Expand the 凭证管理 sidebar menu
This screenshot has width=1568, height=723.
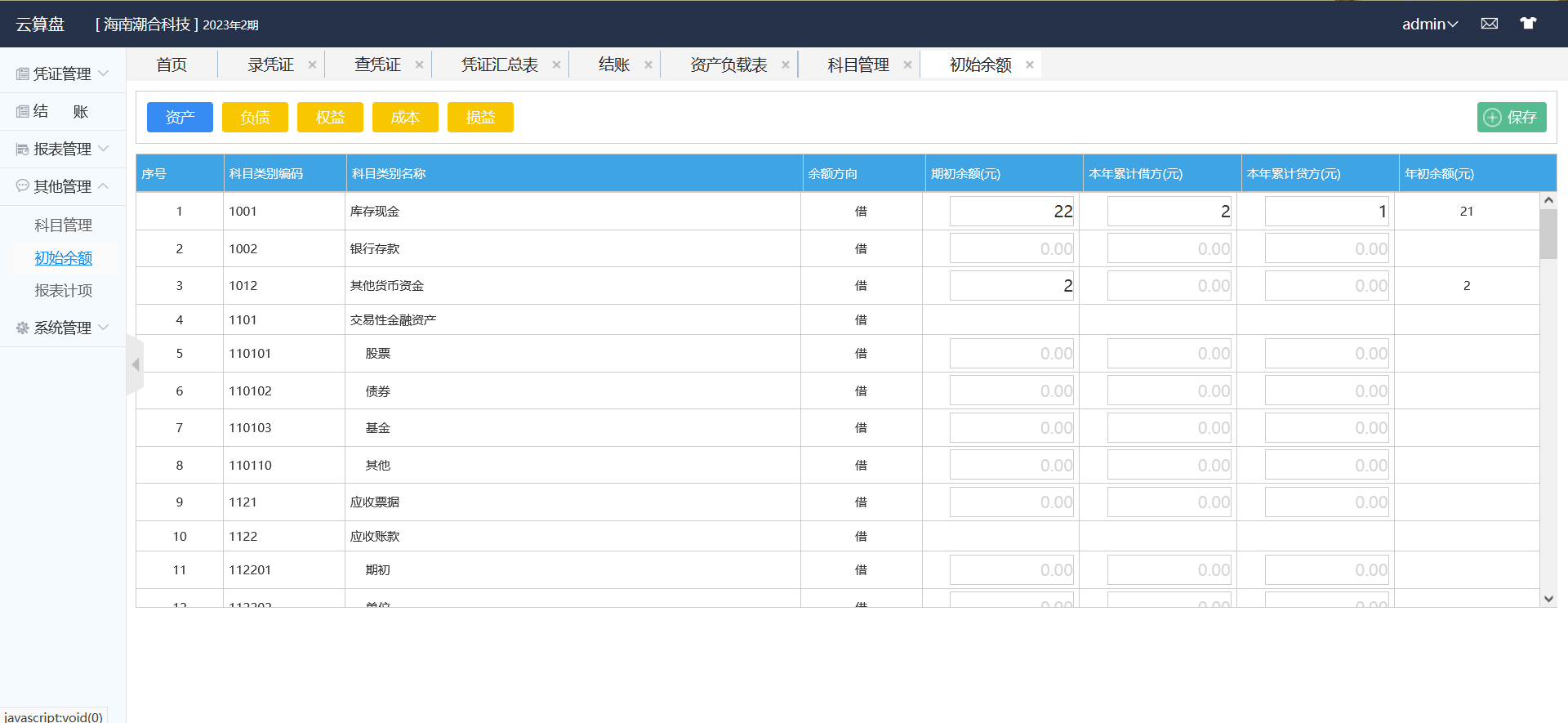coord(63,74)
